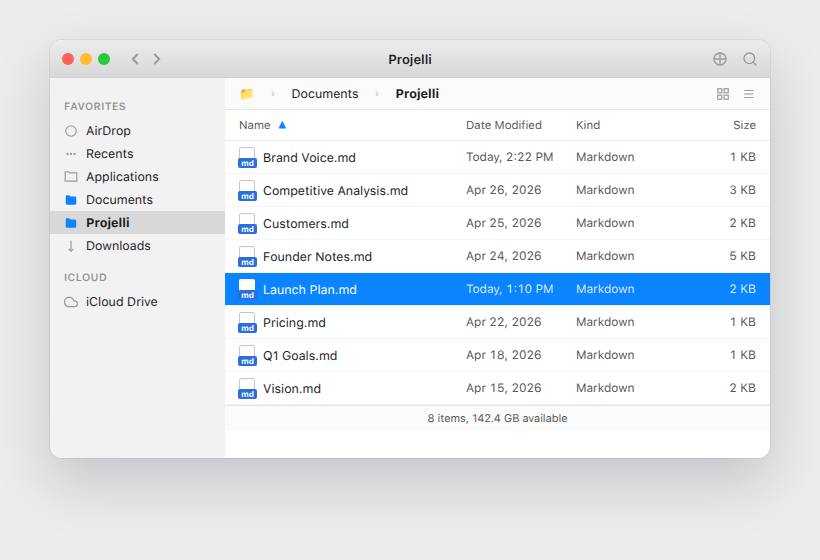Image resolution: width=820 pixels, height=560 pixels.
Task: Click the date Apr 25, 2026
Action: (504, 223)
